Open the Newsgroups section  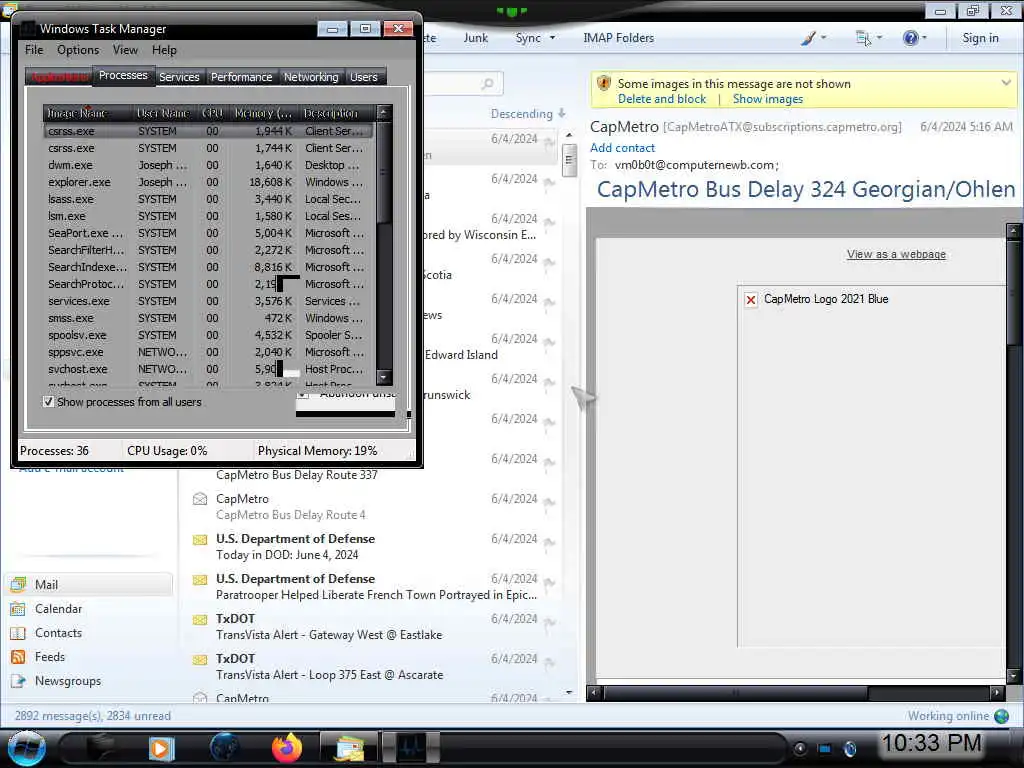coord(68,681)
